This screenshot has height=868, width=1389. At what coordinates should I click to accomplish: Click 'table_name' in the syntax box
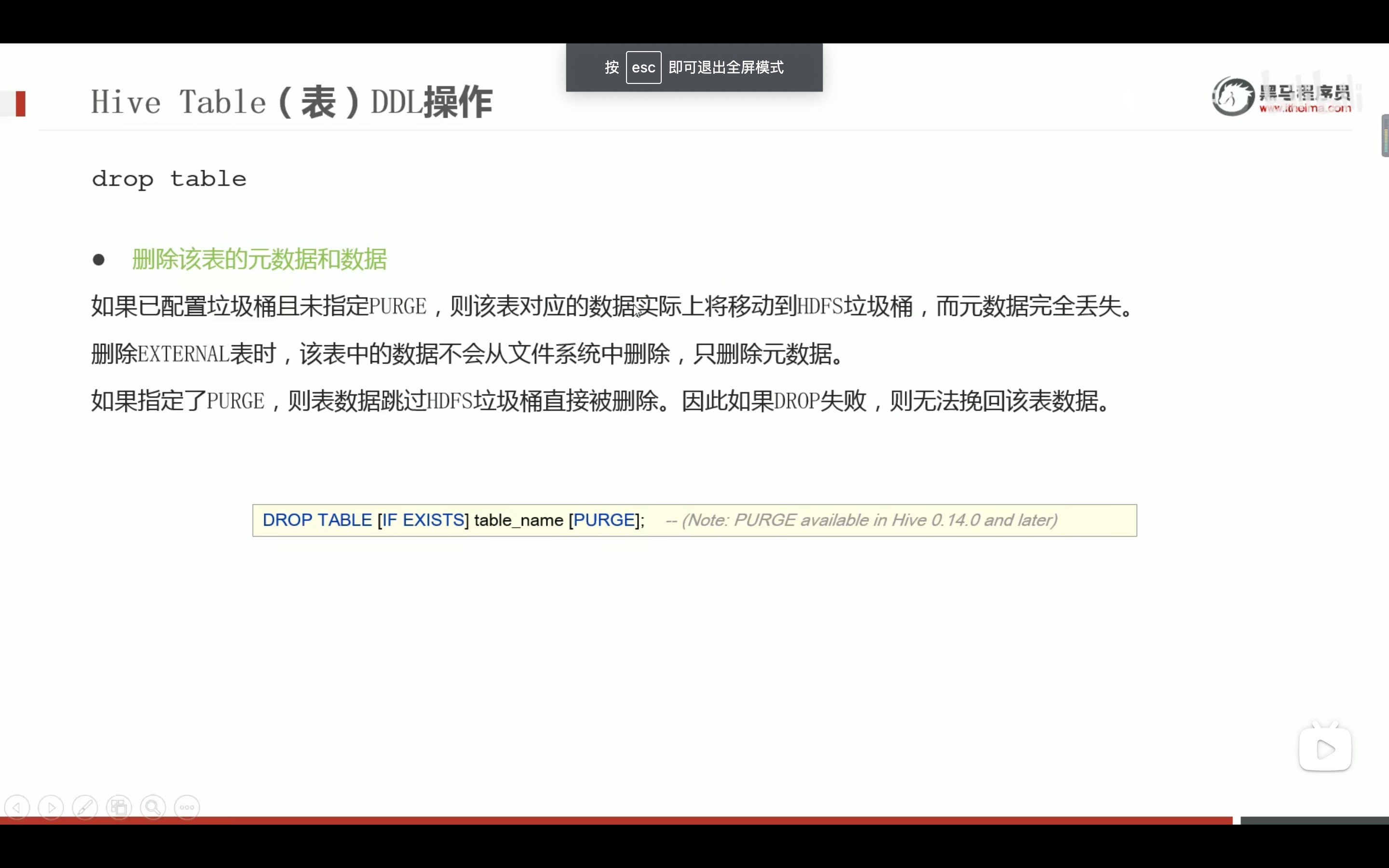point(519,521)
